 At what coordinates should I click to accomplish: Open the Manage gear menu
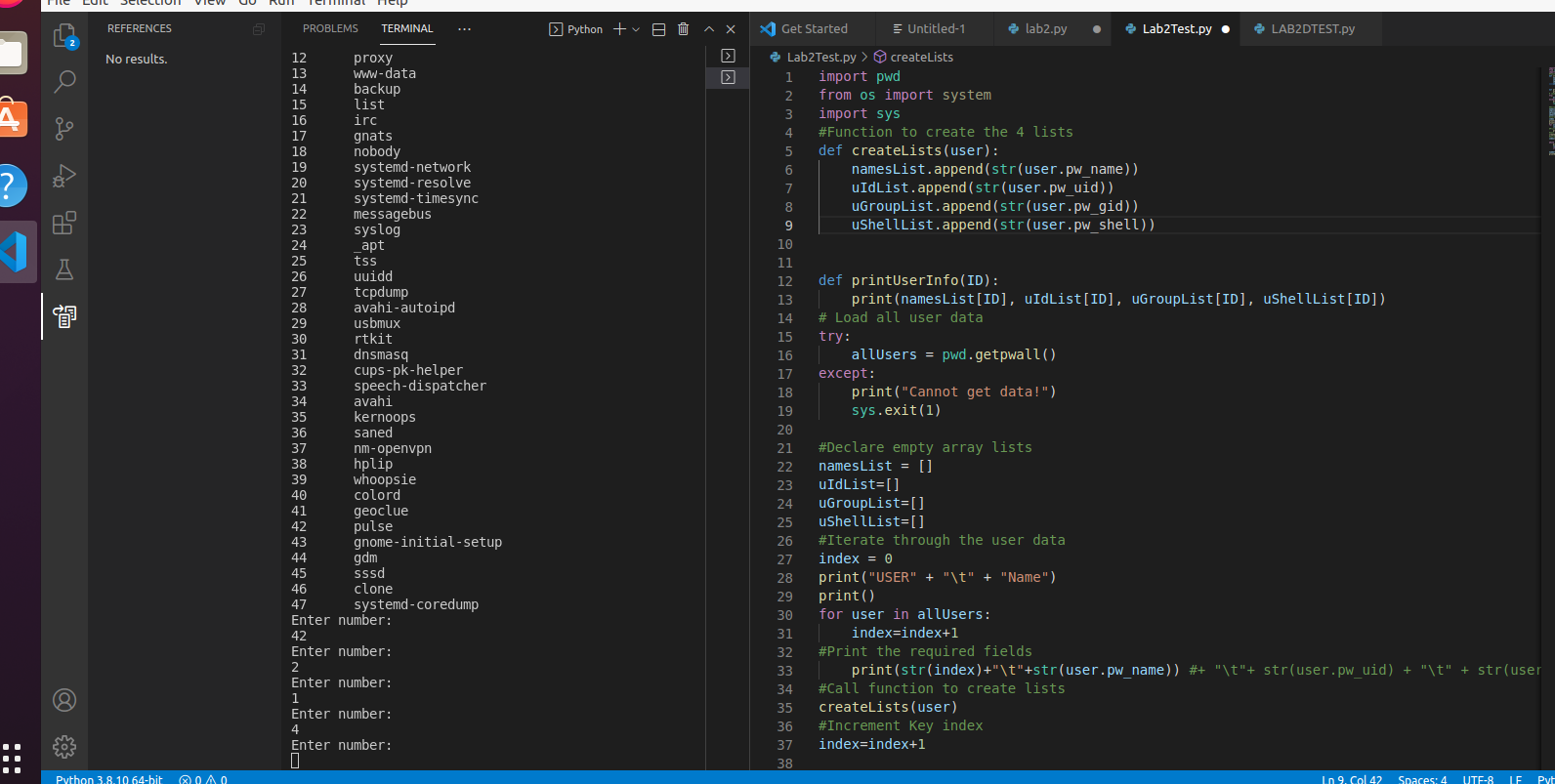(64, 747)
